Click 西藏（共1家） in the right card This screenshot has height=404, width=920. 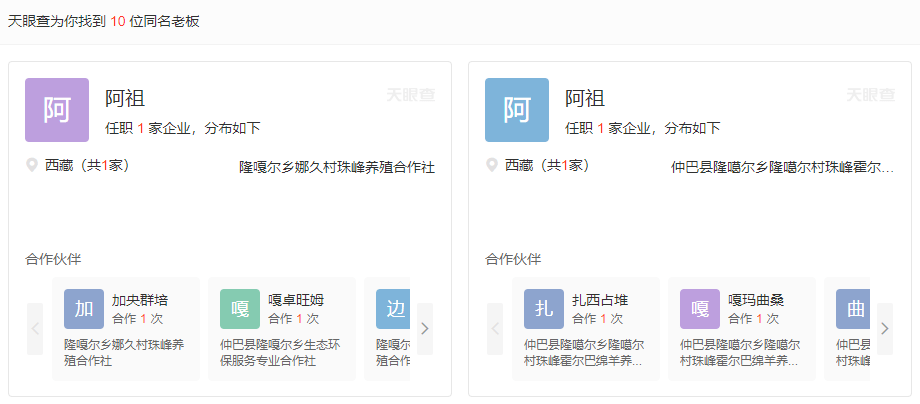[x=547, y=166]
